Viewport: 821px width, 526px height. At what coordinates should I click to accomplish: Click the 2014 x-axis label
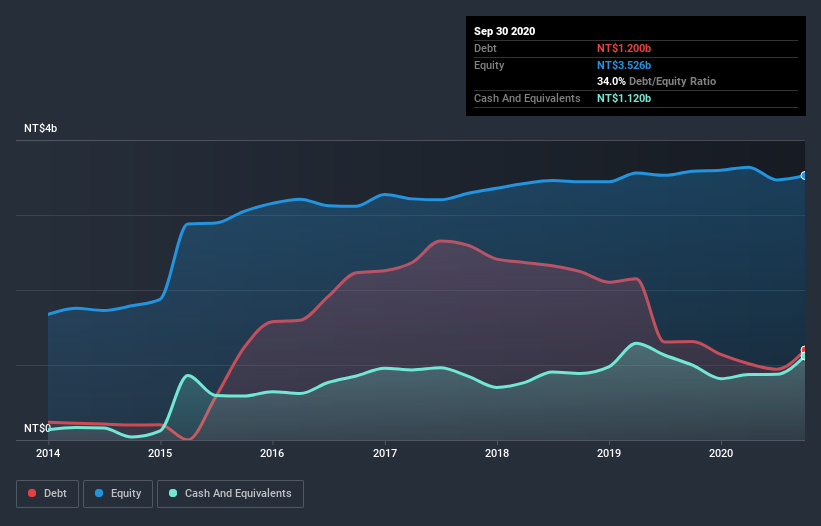point(48,453)
